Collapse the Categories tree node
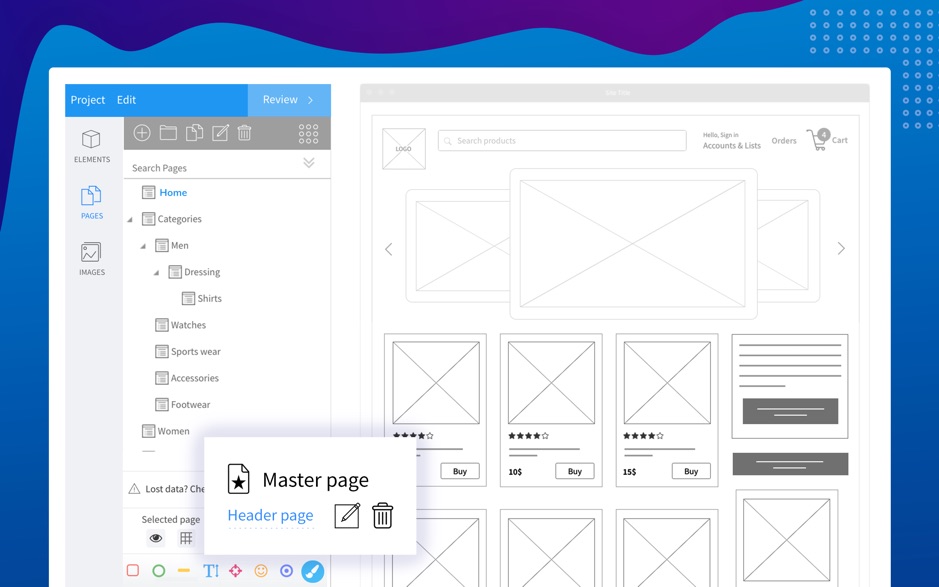 130,220
